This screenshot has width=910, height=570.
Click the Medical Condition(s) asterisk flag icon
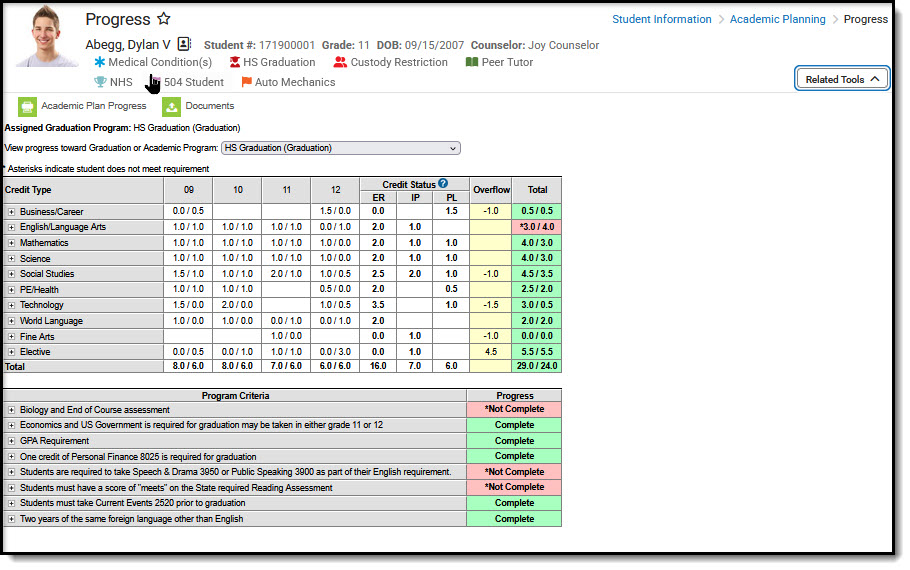(100, 62)
